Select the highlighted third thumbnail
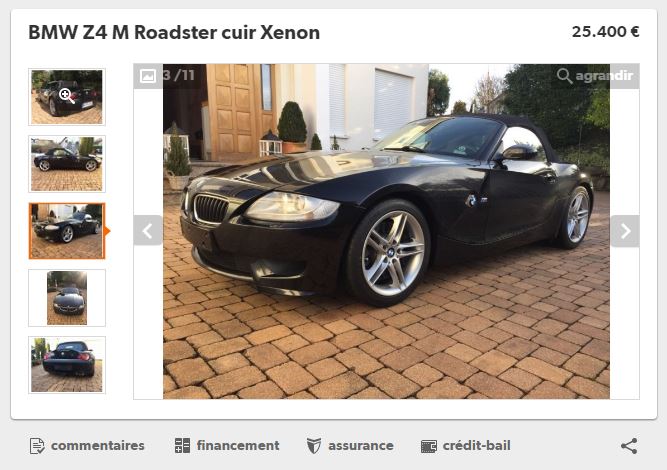Screen dimensions: 667x470 point(67,231)
